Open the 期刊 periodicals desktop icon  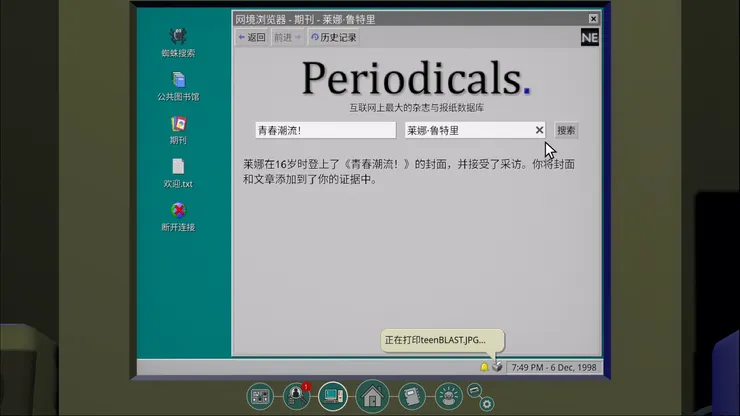(x=178, y=129)
